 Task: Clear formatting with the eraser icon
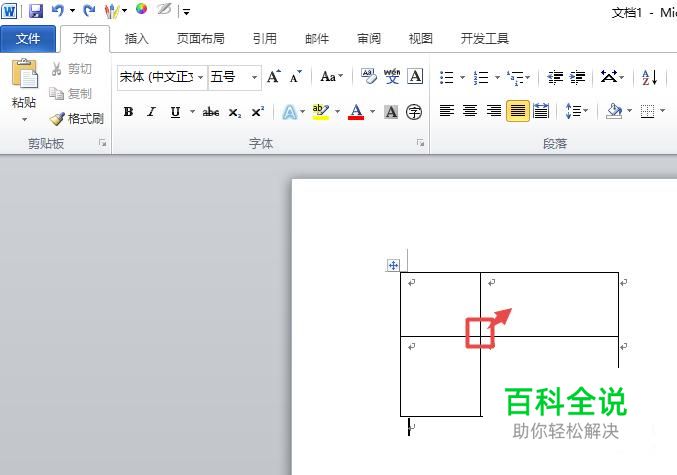click(369, 76)
